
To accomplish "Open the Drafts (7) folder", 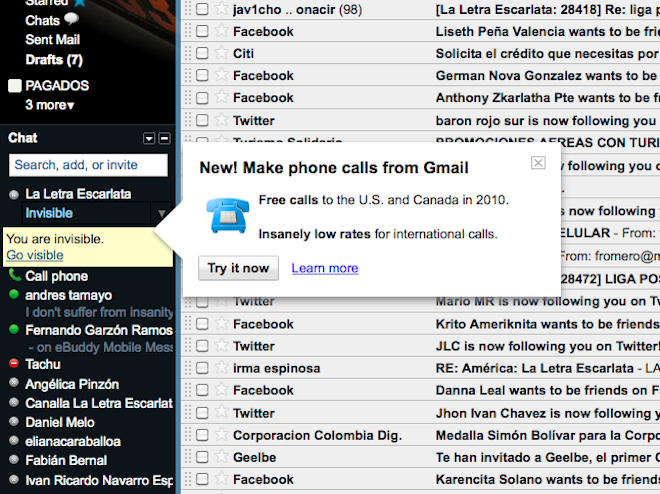I will (x=54, y=60).
